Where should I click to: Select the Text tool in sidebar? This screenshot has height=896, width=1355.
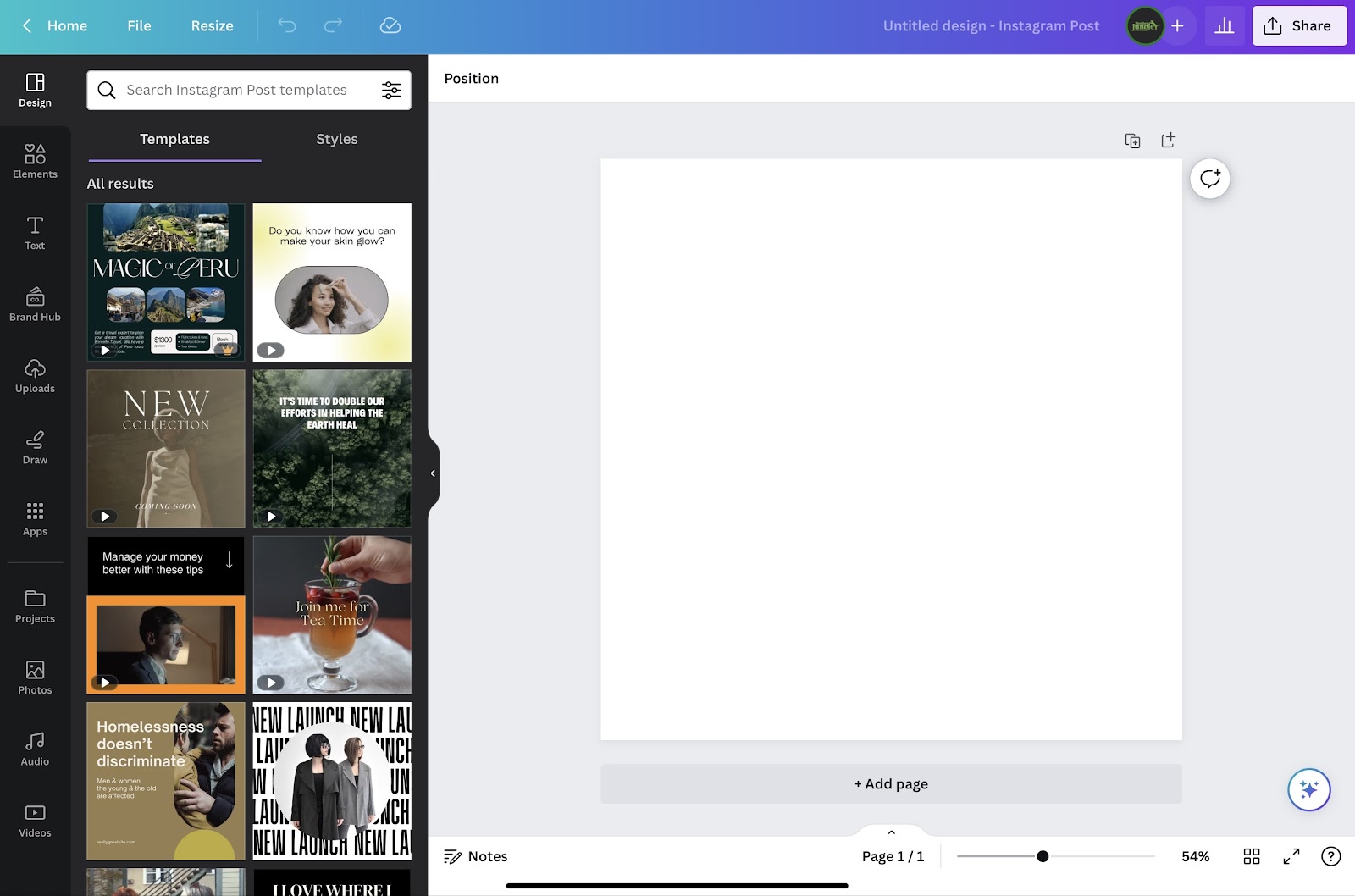35,233
